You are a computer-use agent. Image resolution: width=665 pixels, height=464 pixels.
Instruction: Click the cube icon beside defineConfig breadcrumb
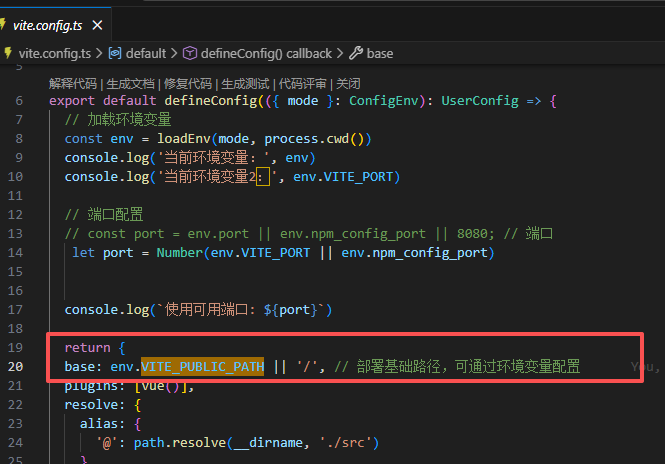(x=190, y=53)
